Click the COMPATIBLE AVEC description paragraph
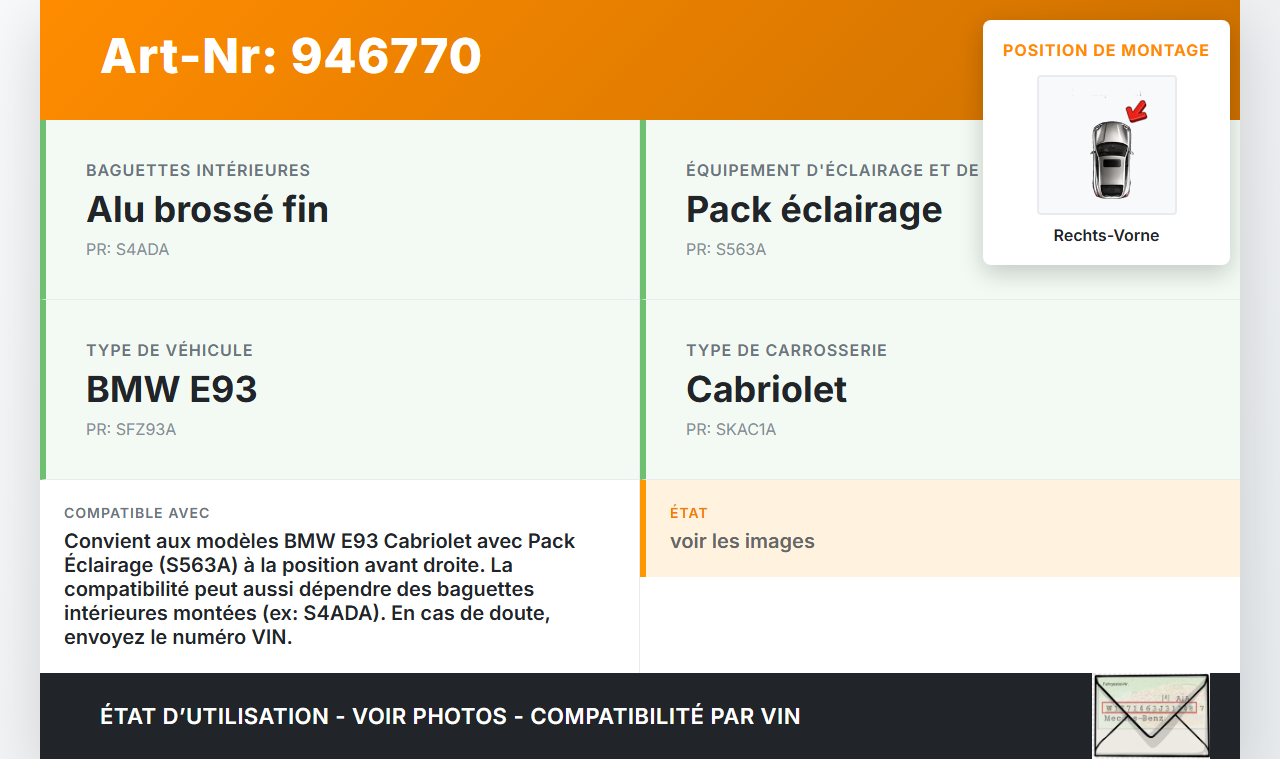This screenshot has width=1280, height=760. point(320,589)
